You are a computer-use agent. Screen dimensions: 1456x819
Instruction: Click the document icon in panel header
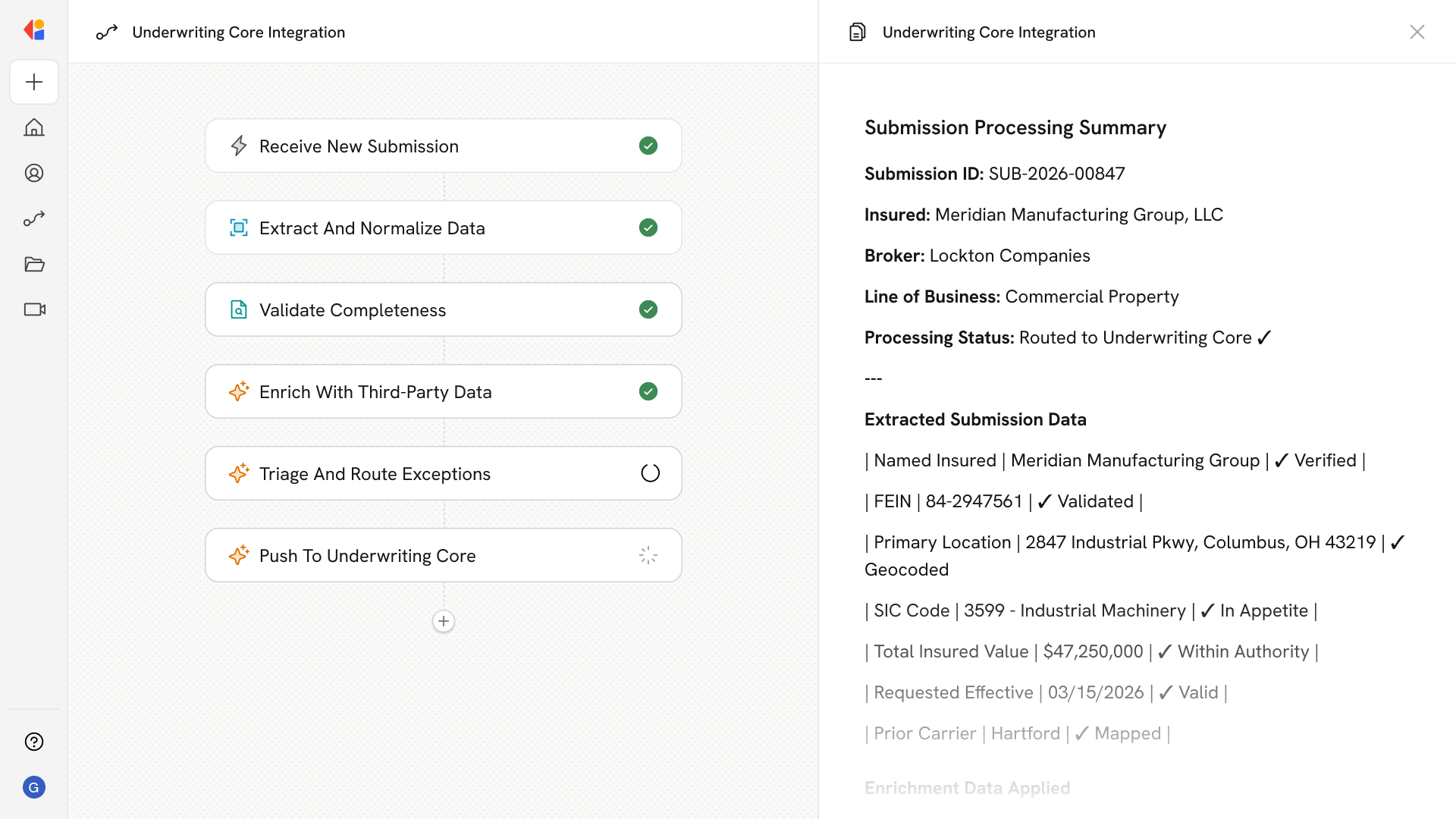coord(857,32)
